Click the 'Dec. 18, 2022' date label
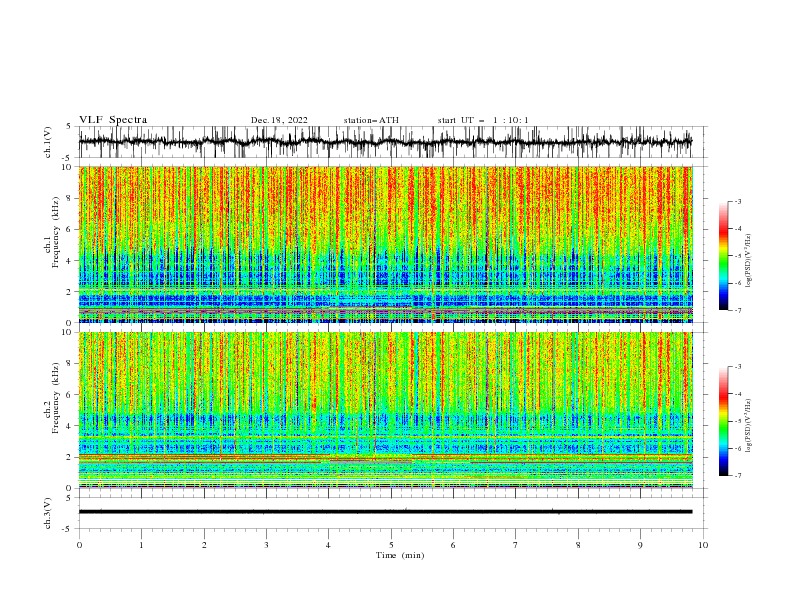 [279, 120]
